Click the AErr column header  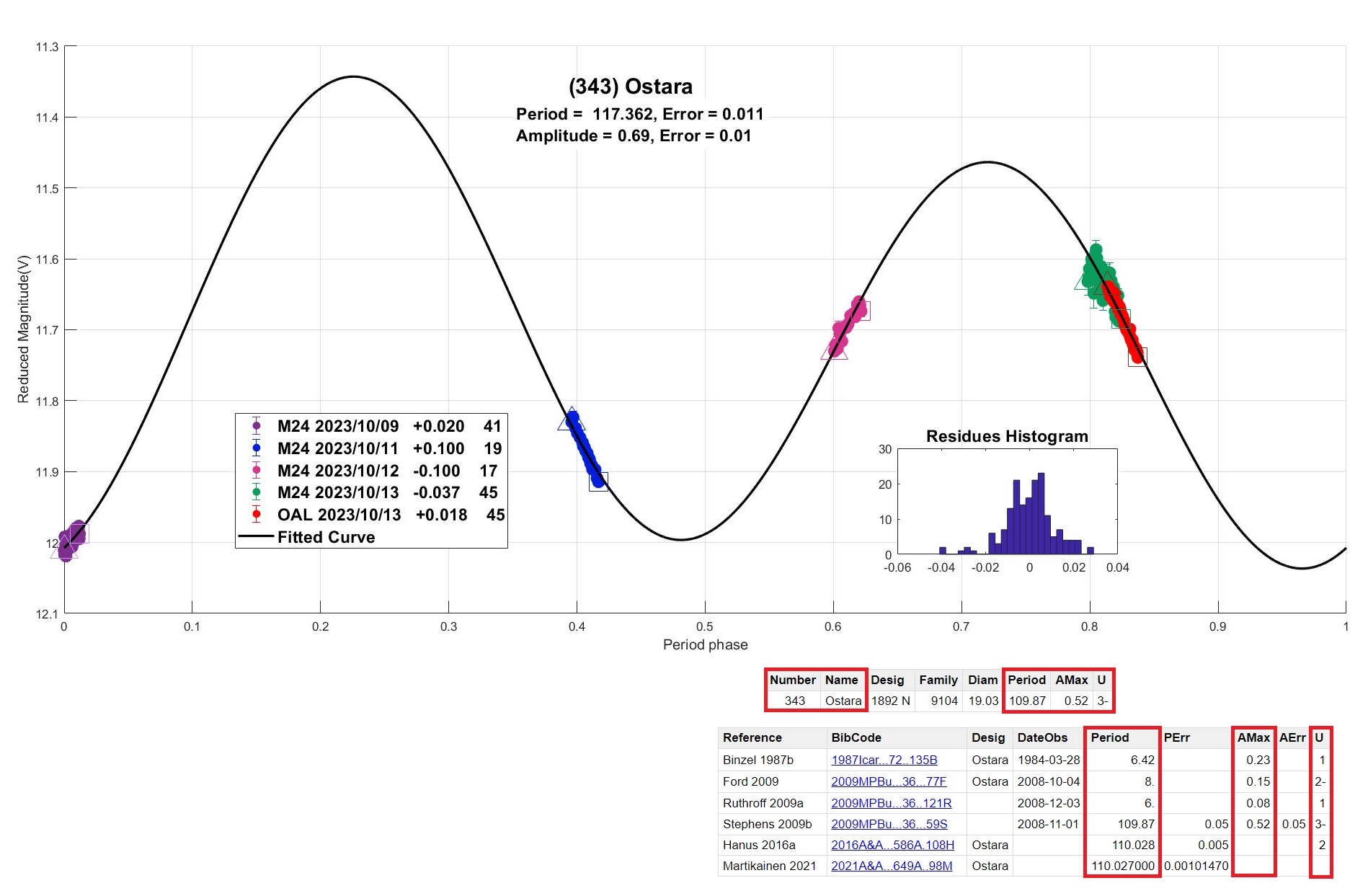click(1292, 737)
